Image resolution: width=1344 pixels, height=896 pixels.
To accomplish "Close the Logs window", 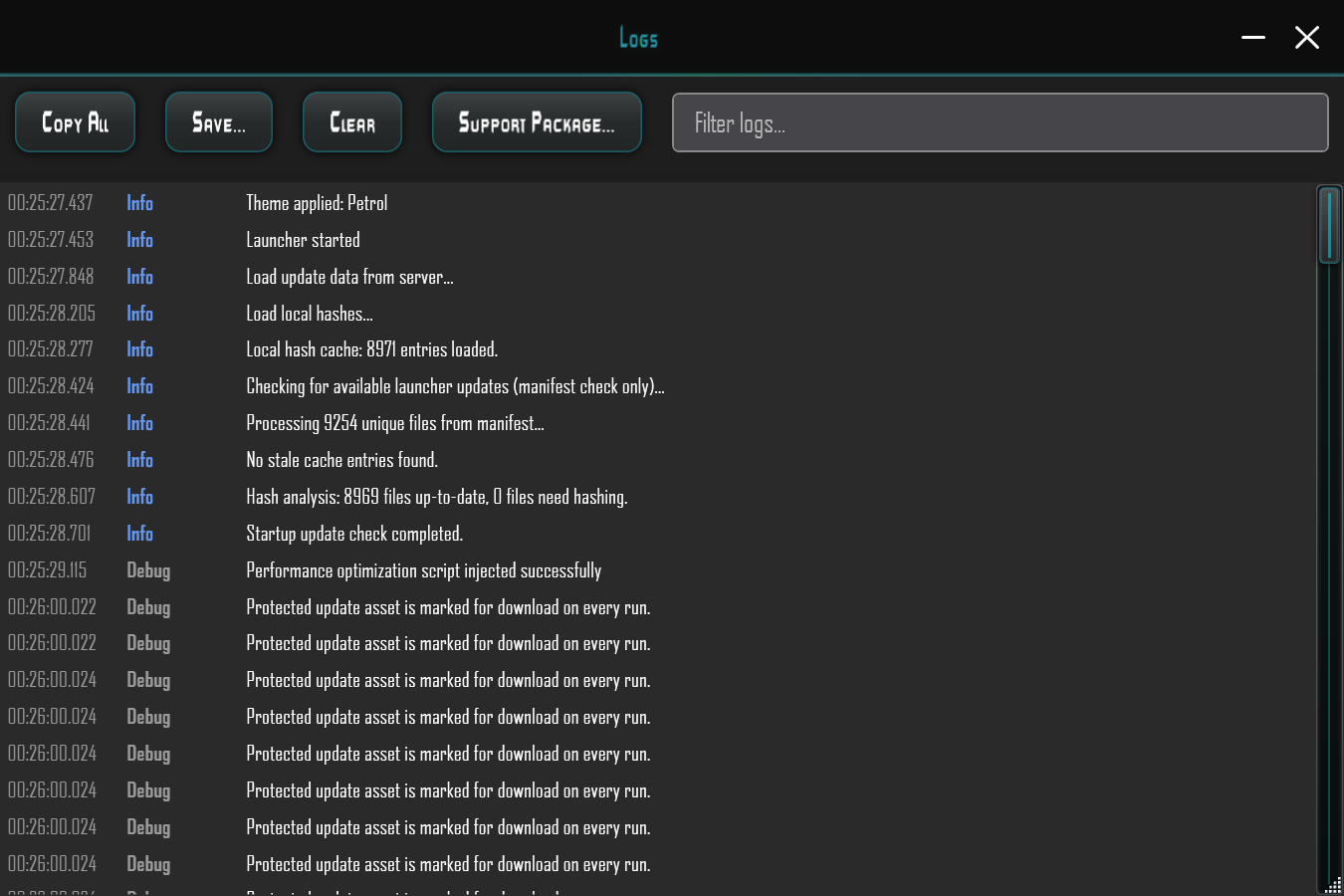I will tap(1307, 37).
